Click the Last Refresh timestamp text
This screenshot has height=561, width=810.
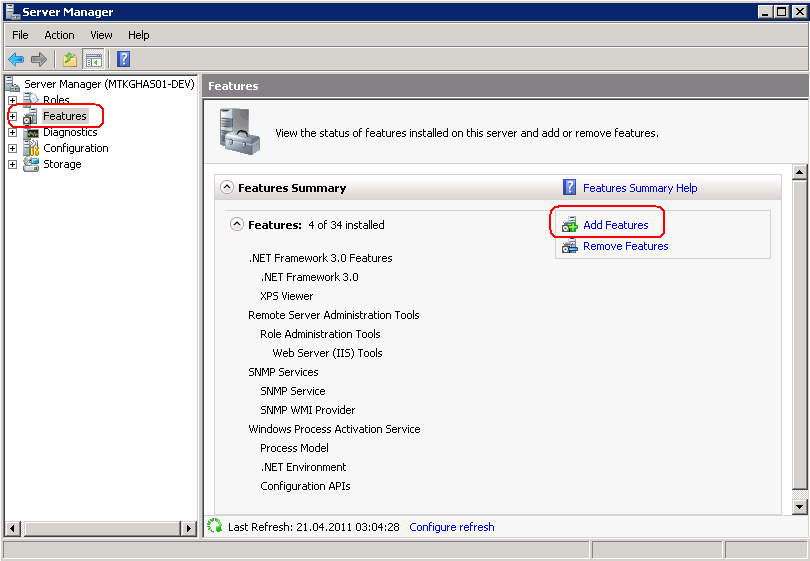pyautogui.click(x=314, y=527)
